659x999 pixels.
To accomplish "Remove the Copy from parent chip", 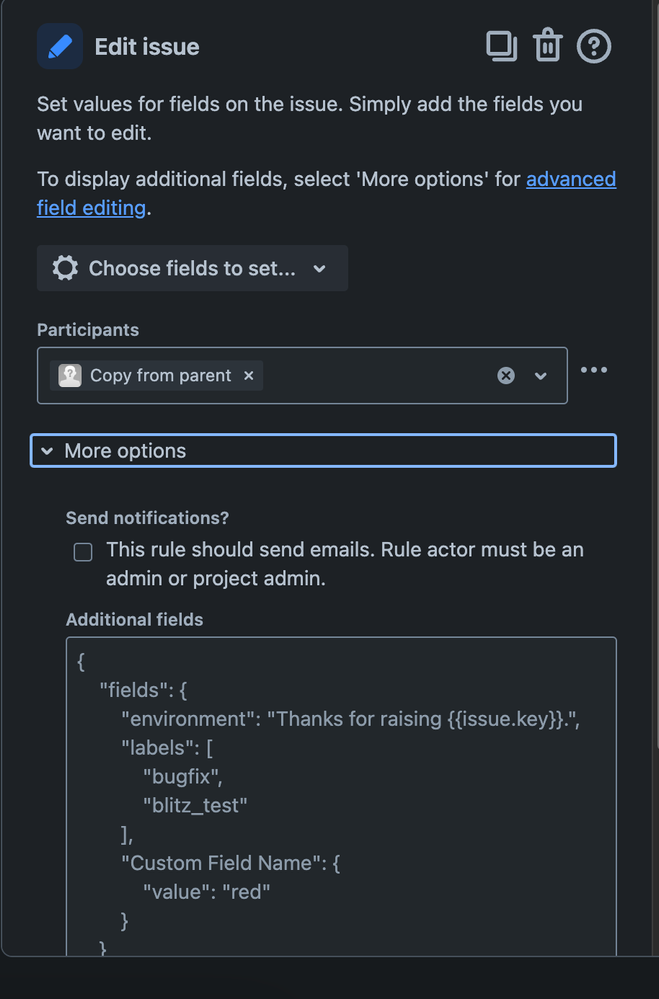I will (x=249, y=375).
